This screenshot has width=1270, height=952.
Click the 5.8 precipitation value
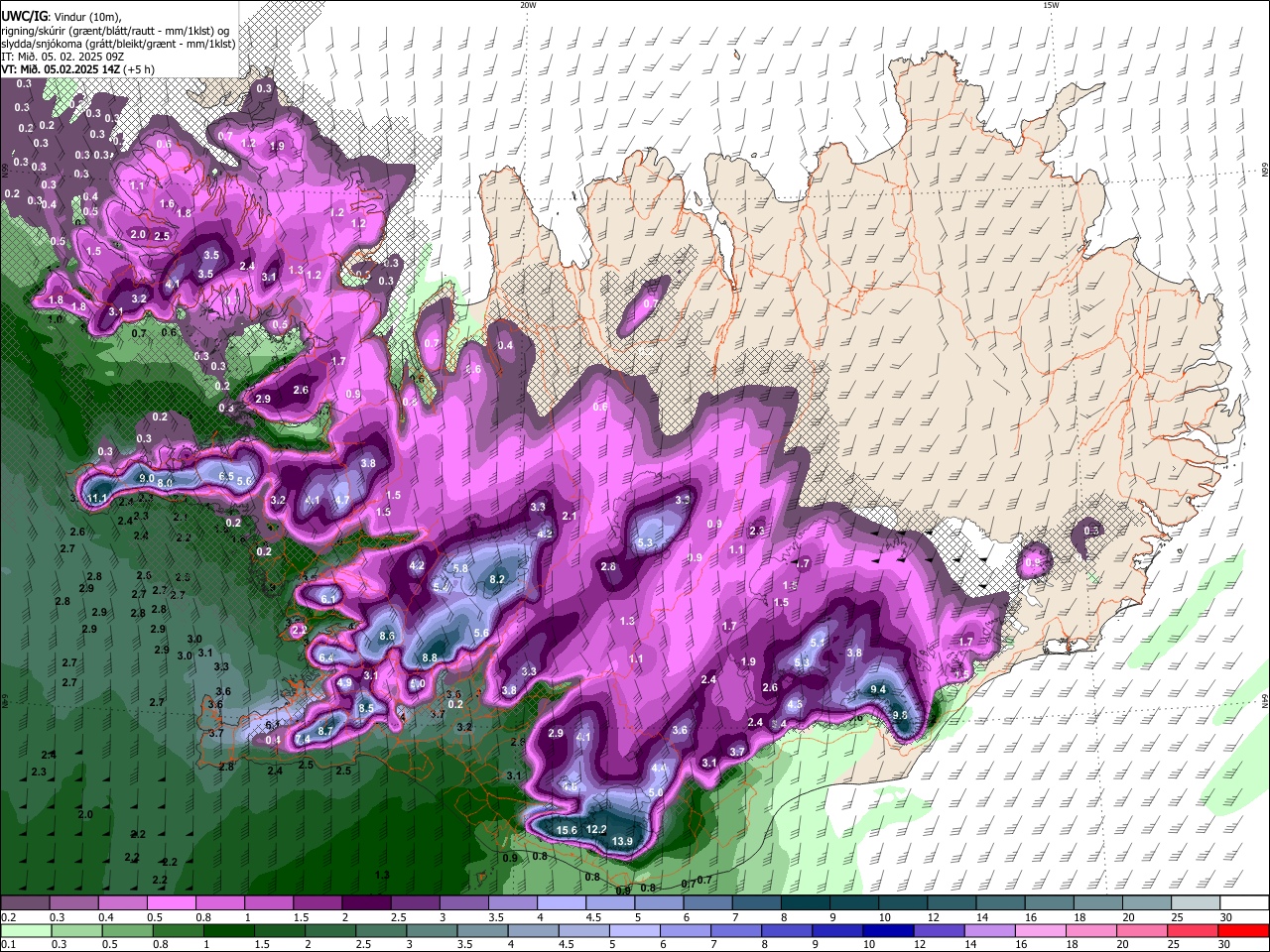(459, 568)
